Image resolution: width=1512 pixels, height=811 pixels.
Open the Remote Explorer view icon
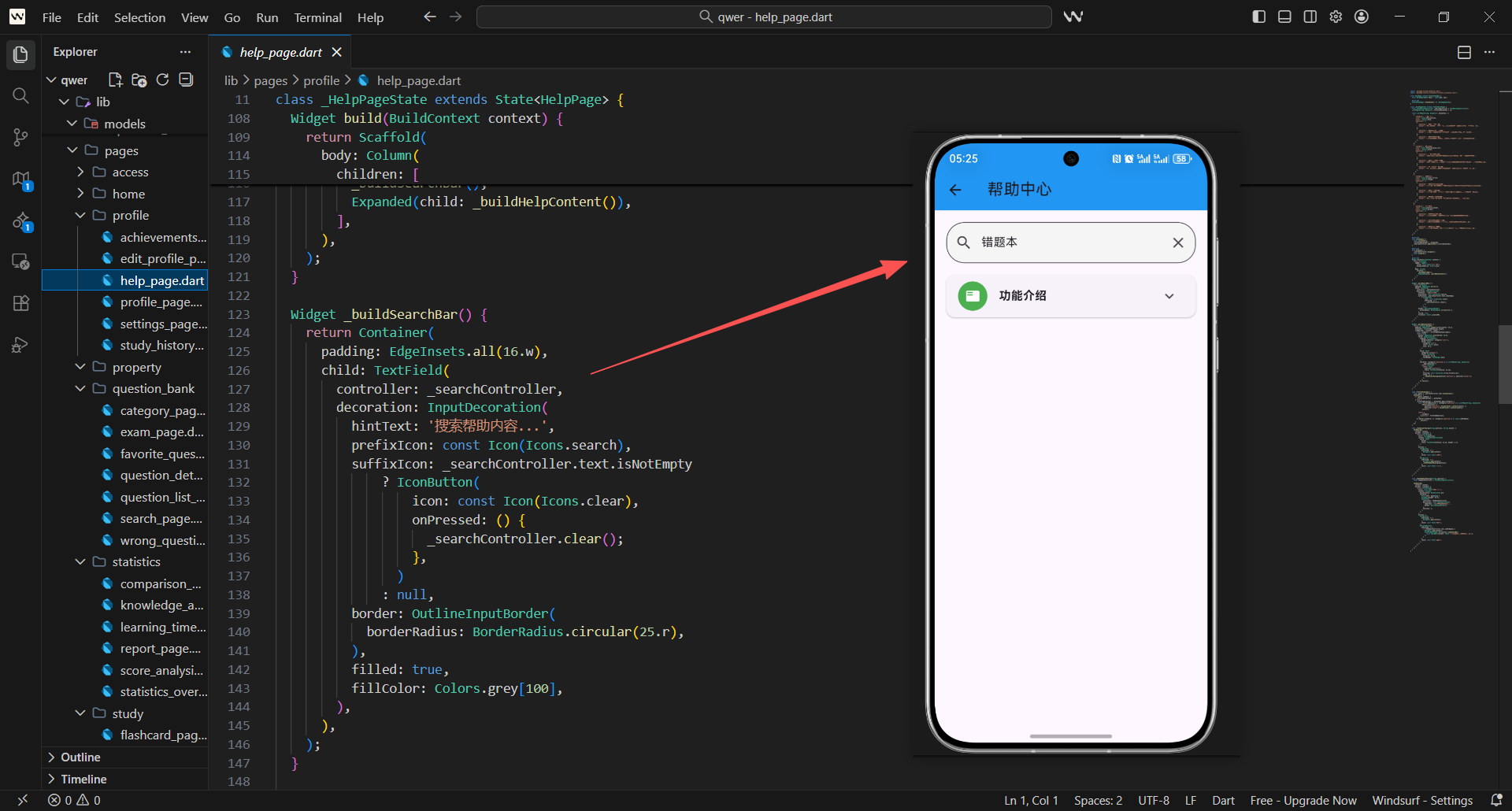coord(20,261)
